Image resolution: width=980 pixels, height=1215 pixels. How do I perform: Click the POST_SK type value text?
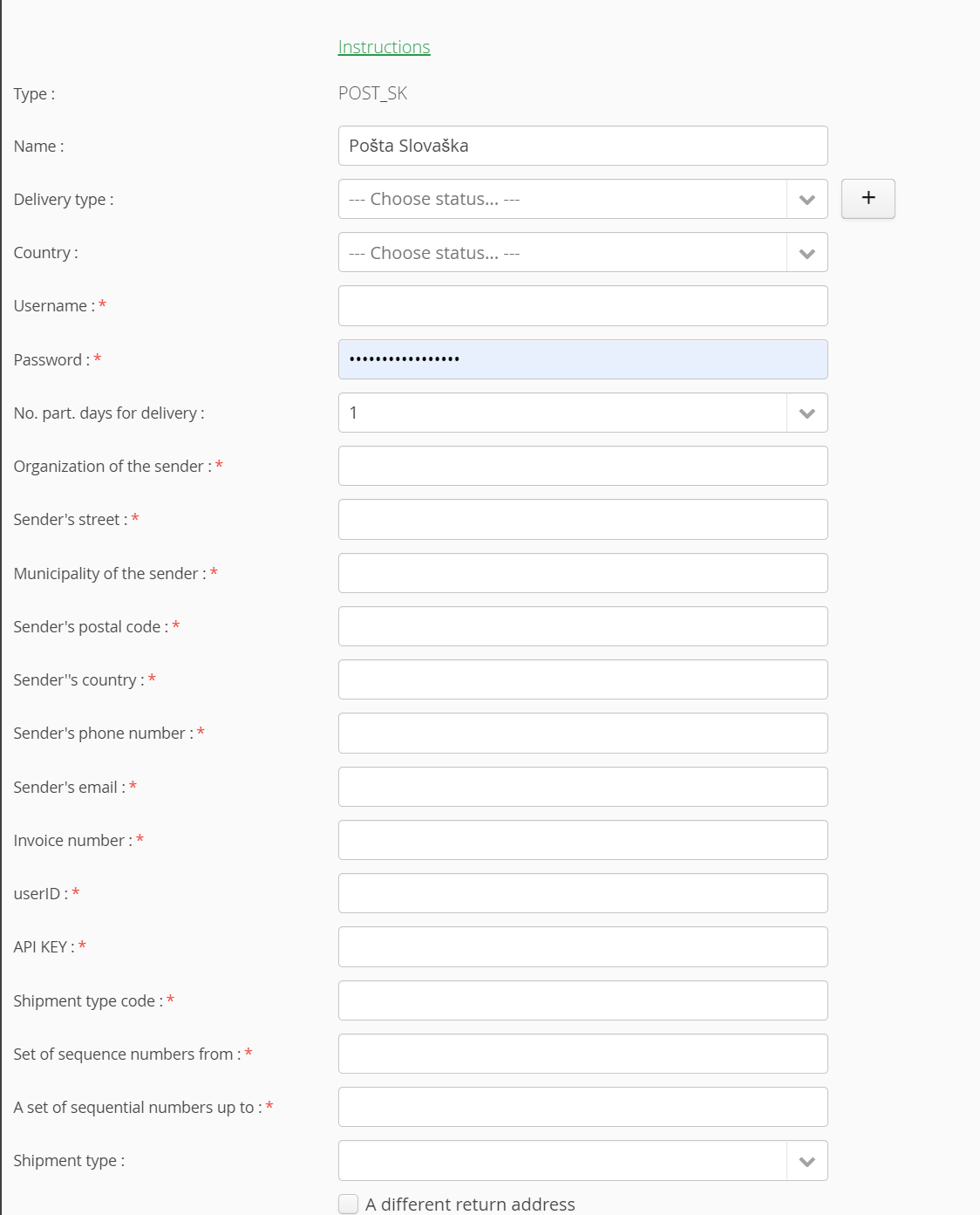point(372,93)
